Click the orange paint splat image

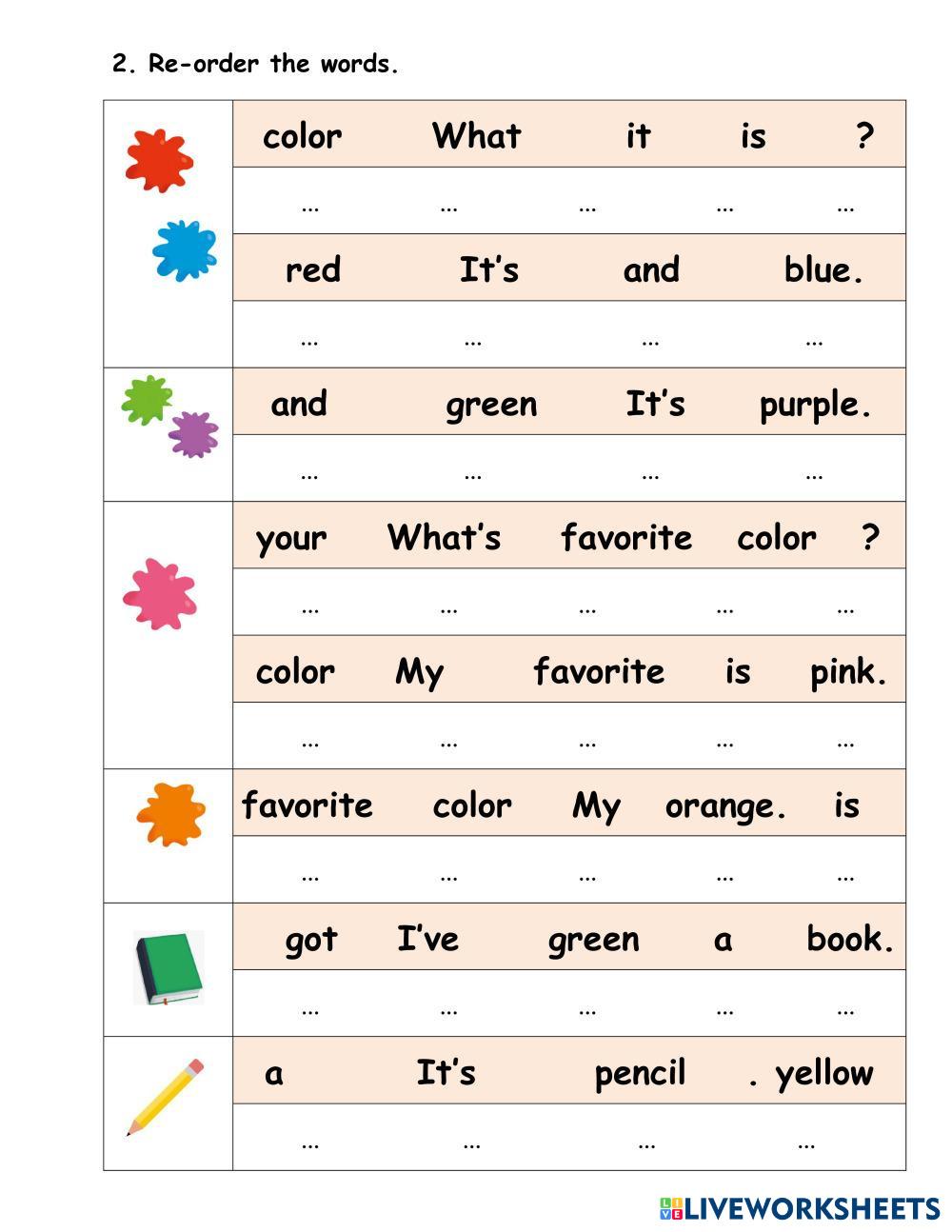pyautogui.click(x=171, y=814)
